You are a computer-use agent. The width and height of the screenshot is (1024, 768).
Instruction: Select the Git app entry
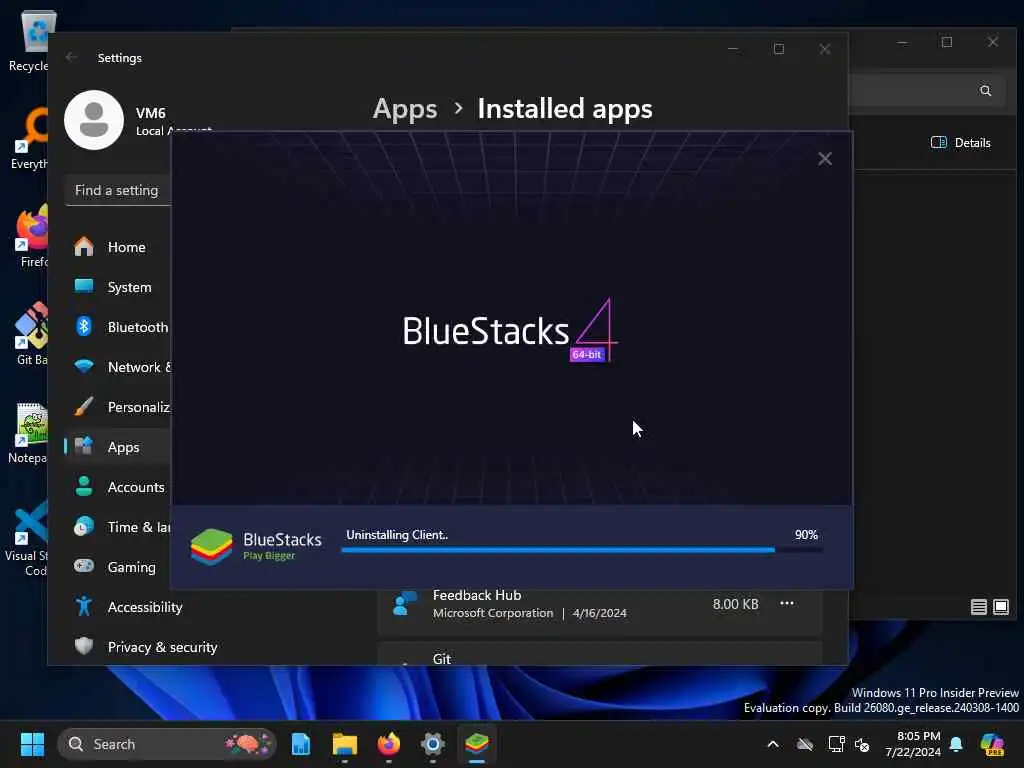point(600,654)
